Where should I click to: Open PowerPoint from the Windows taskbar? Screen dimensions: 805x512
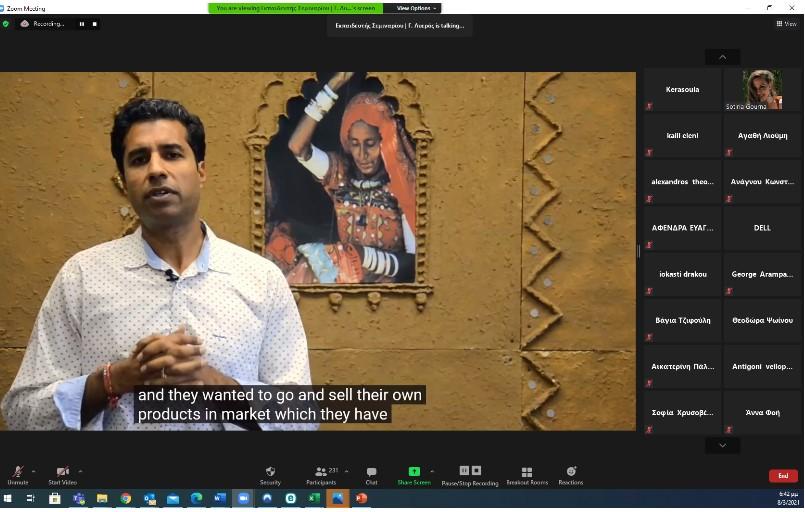[x=361, y=498]
